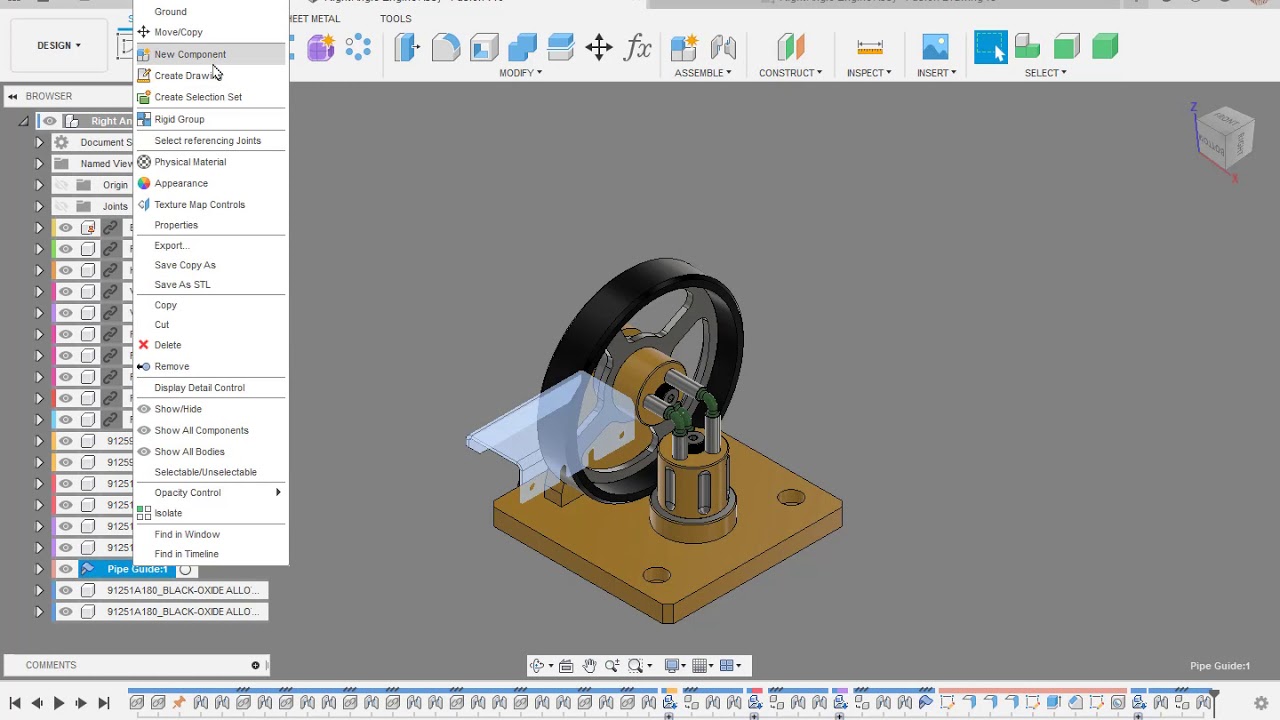Click the Grid and Snaps icon

pyautogui.click(x=699, y=666)
